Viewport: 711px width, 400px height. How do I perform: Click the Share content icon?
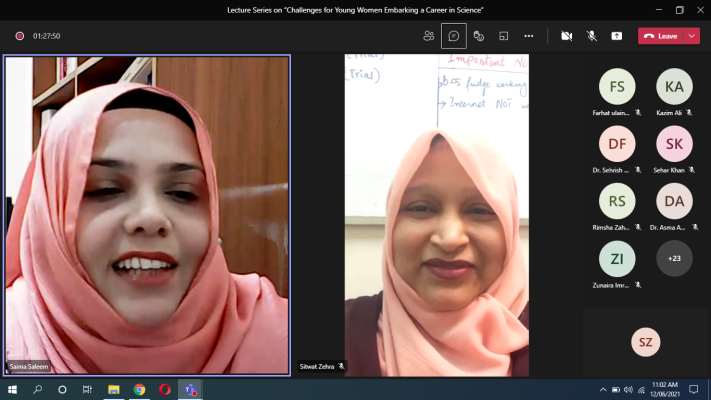click(x=617, y=36)
